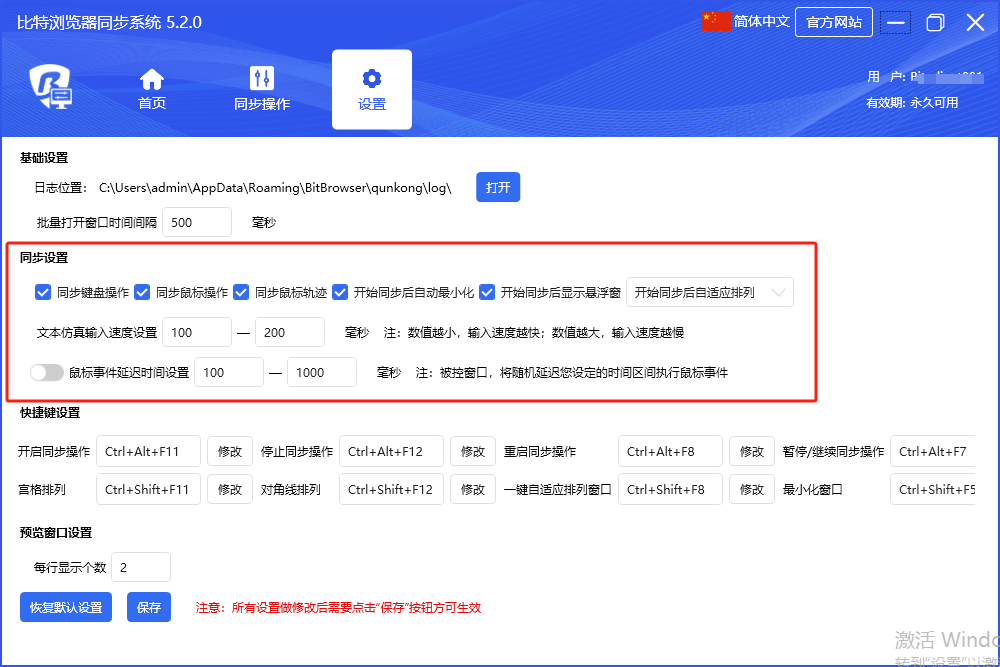Expand 开始同步后自适应排列 dropdown
The image size is (1000, 667).
710,293
